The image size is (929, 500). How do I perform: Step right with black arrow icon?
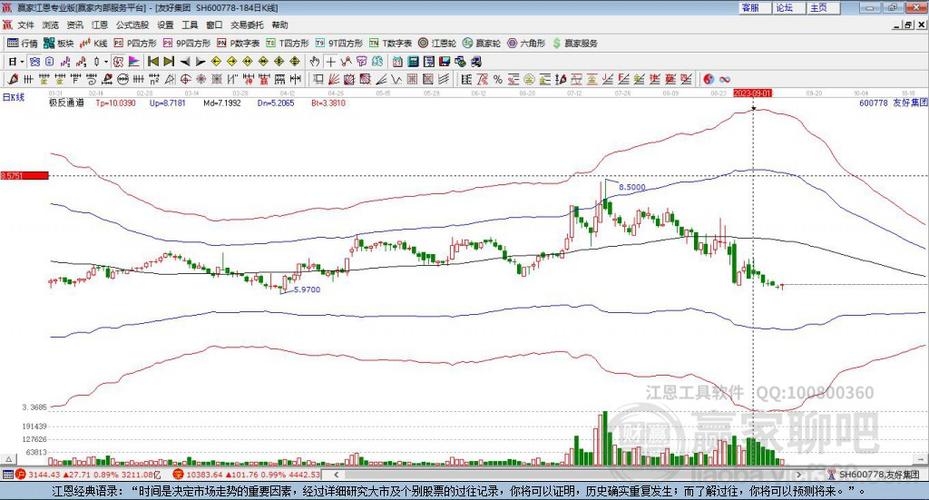200,62
